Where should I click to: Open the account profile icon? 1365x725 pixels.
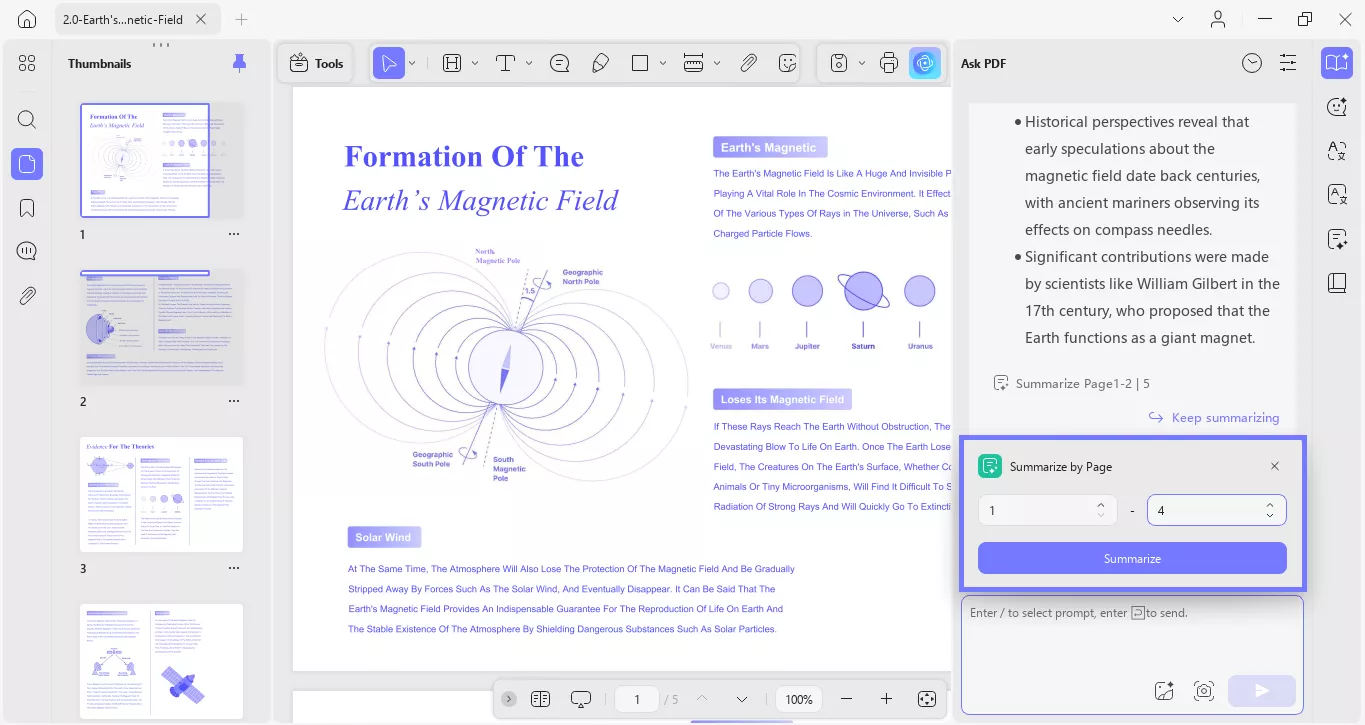tap(1218, 19)
